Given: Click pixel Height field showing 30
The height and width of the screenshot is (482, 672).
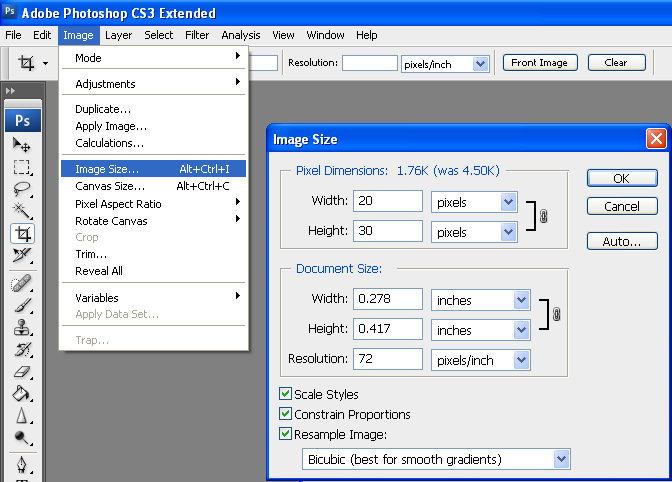Looking at the screenshot, I should click(388, 231).
